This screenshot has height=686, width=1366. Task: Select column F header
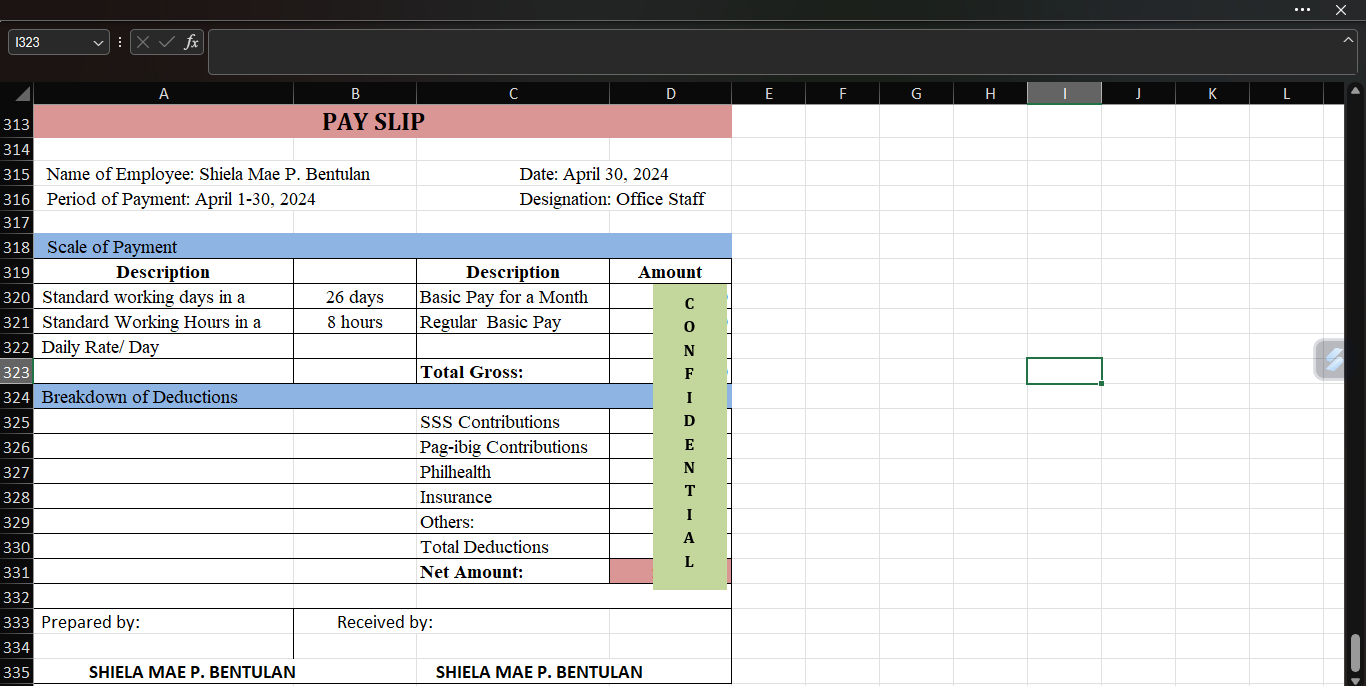[842, 94]
